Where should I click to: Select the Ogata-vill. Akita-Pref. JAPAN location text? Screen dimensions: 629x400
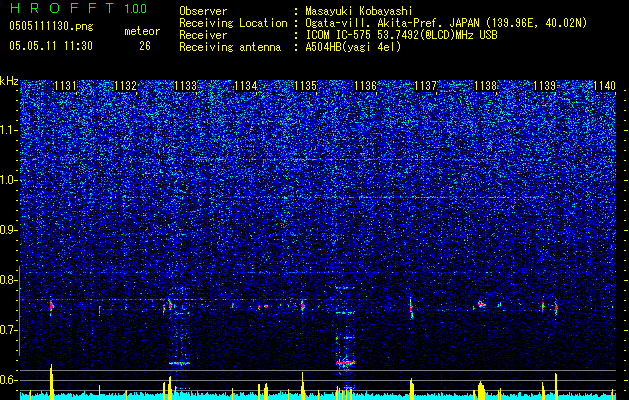coord(447,23)
